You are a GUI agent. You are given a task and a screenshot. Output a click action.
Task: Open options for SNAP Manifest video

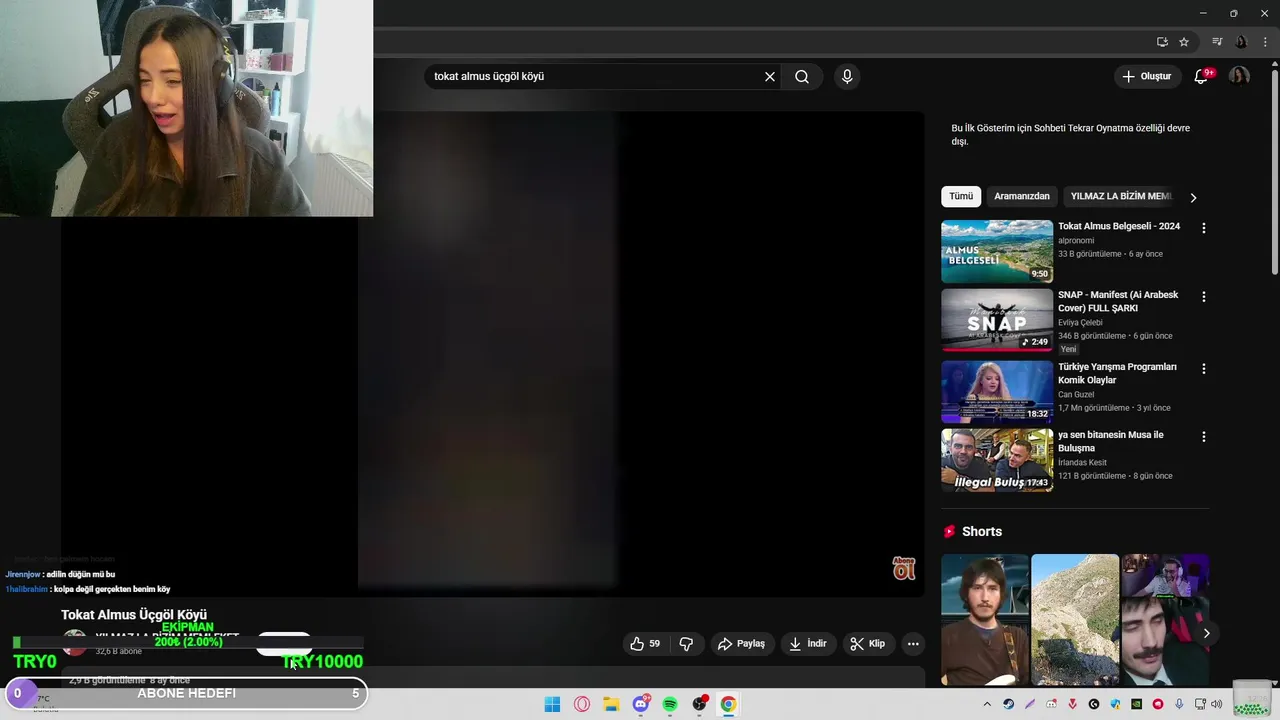(1203, 297)
